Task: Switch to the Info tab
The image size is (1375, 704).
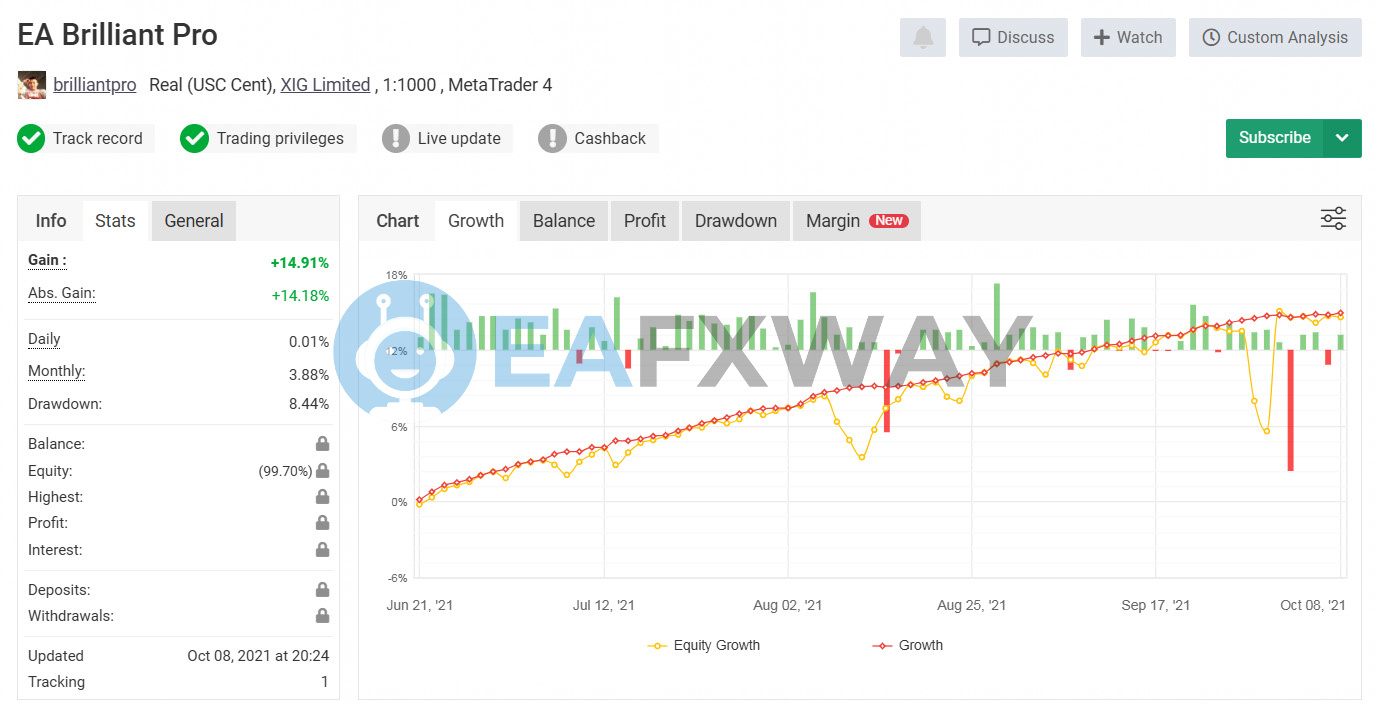Action: 51,221
